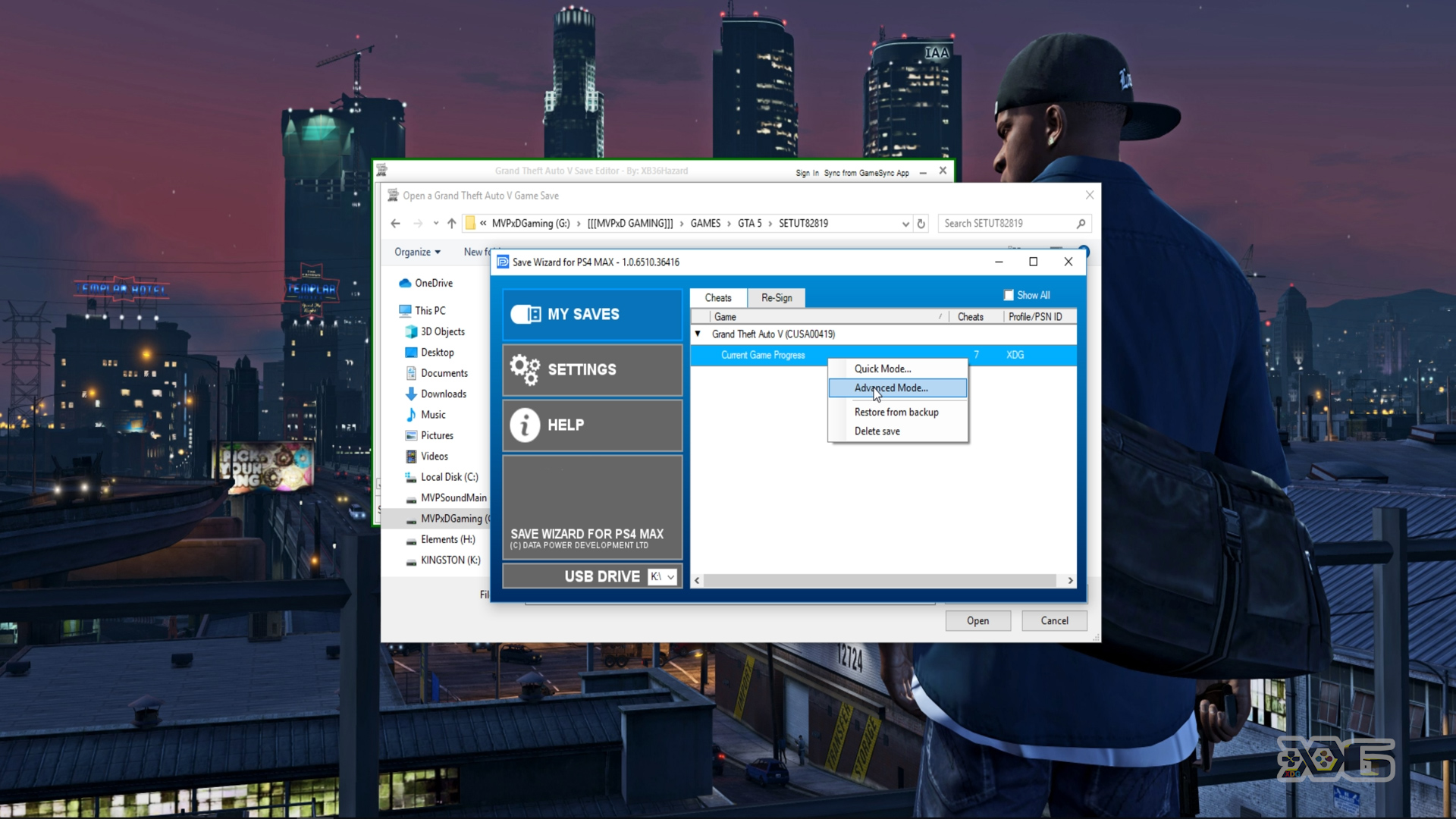Click the HELP info icon
The width and height of the screenshot is (1456, 819).
(523, 425)
